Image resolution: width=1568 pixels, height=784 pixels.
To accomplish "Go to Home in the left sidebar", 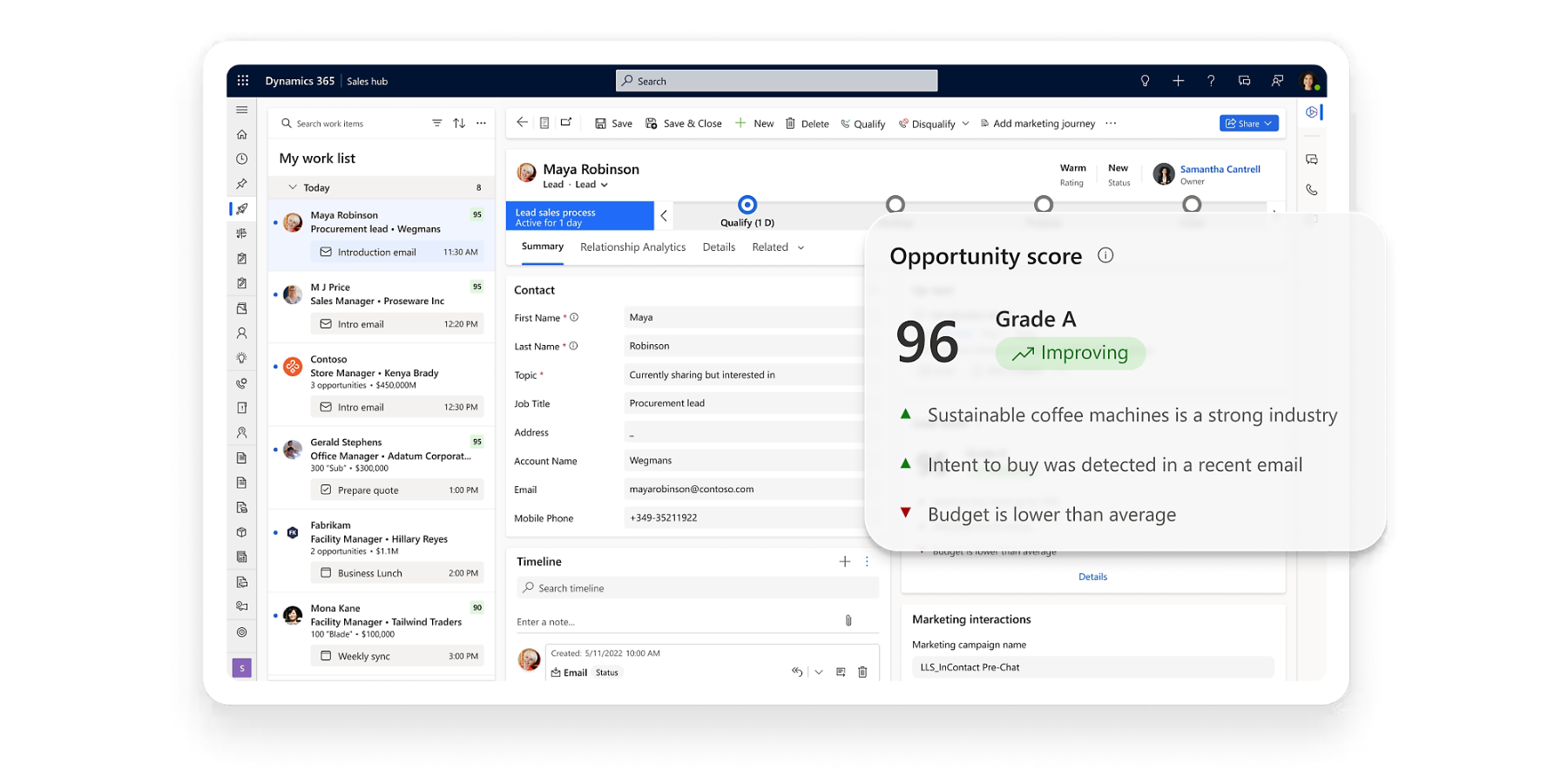I will click(x=241, y=134).
